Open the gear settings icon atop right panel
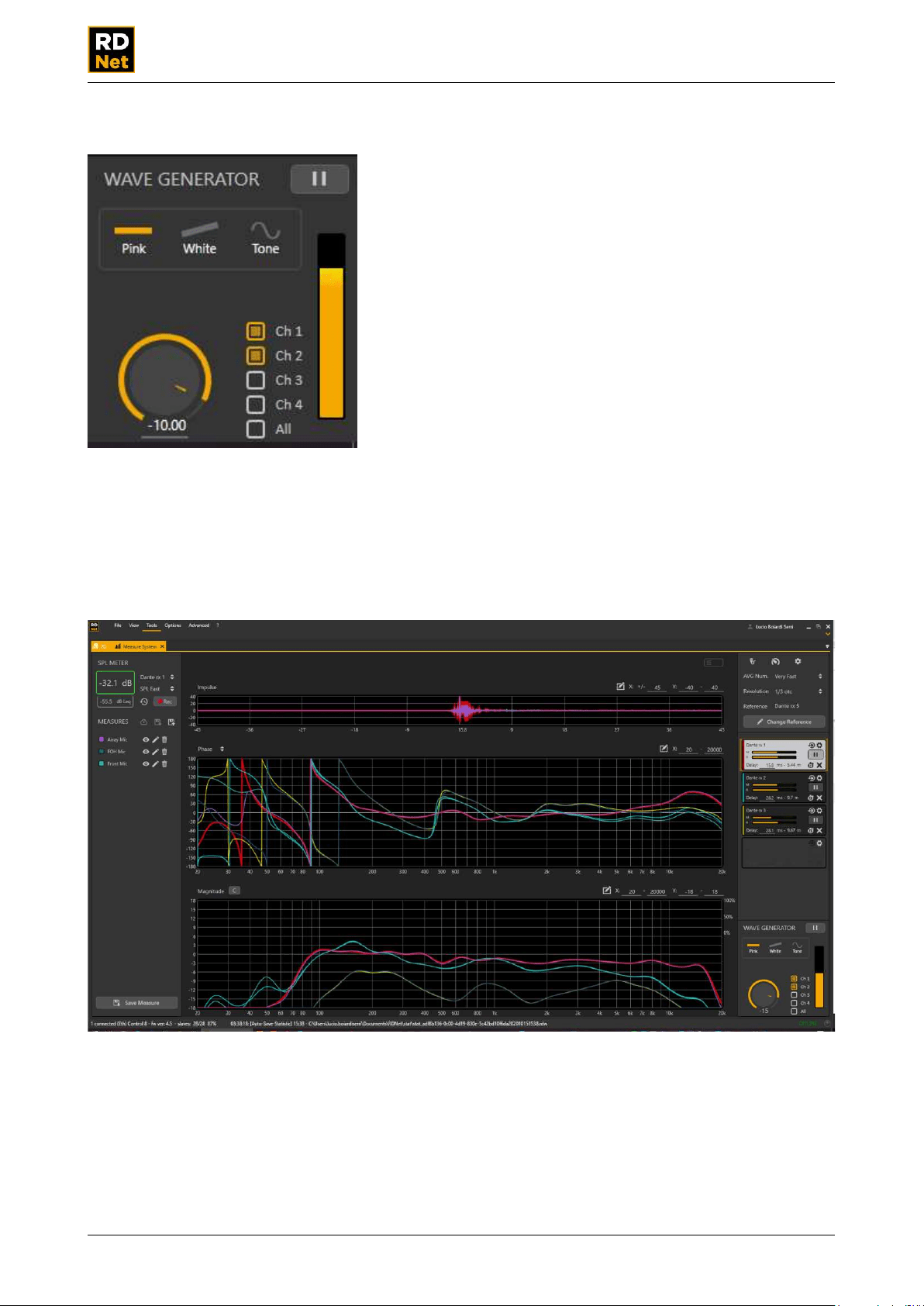Viewport: 924px width, 1306px height. coord(798,661)
